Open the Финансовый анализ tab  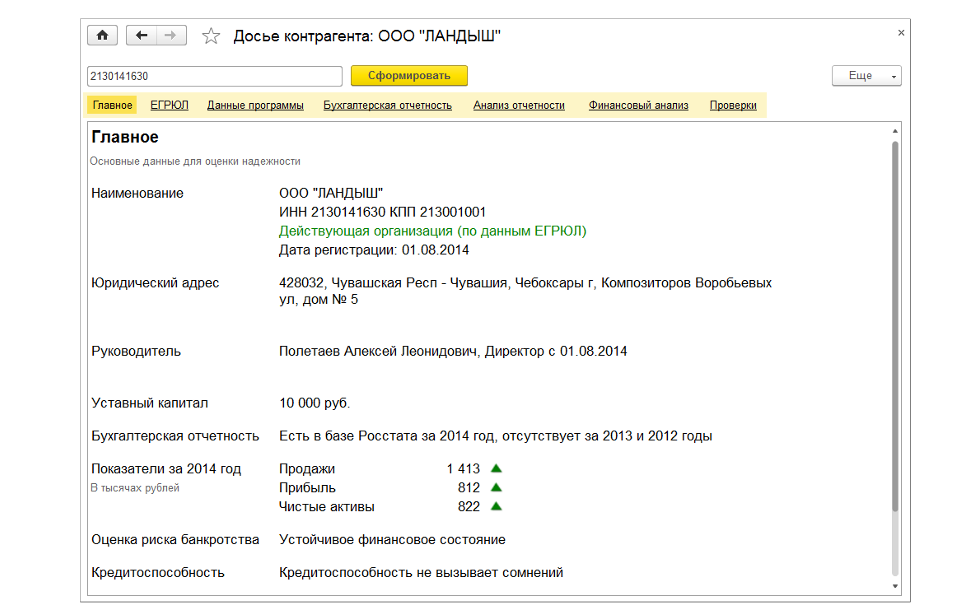[638, 105]
